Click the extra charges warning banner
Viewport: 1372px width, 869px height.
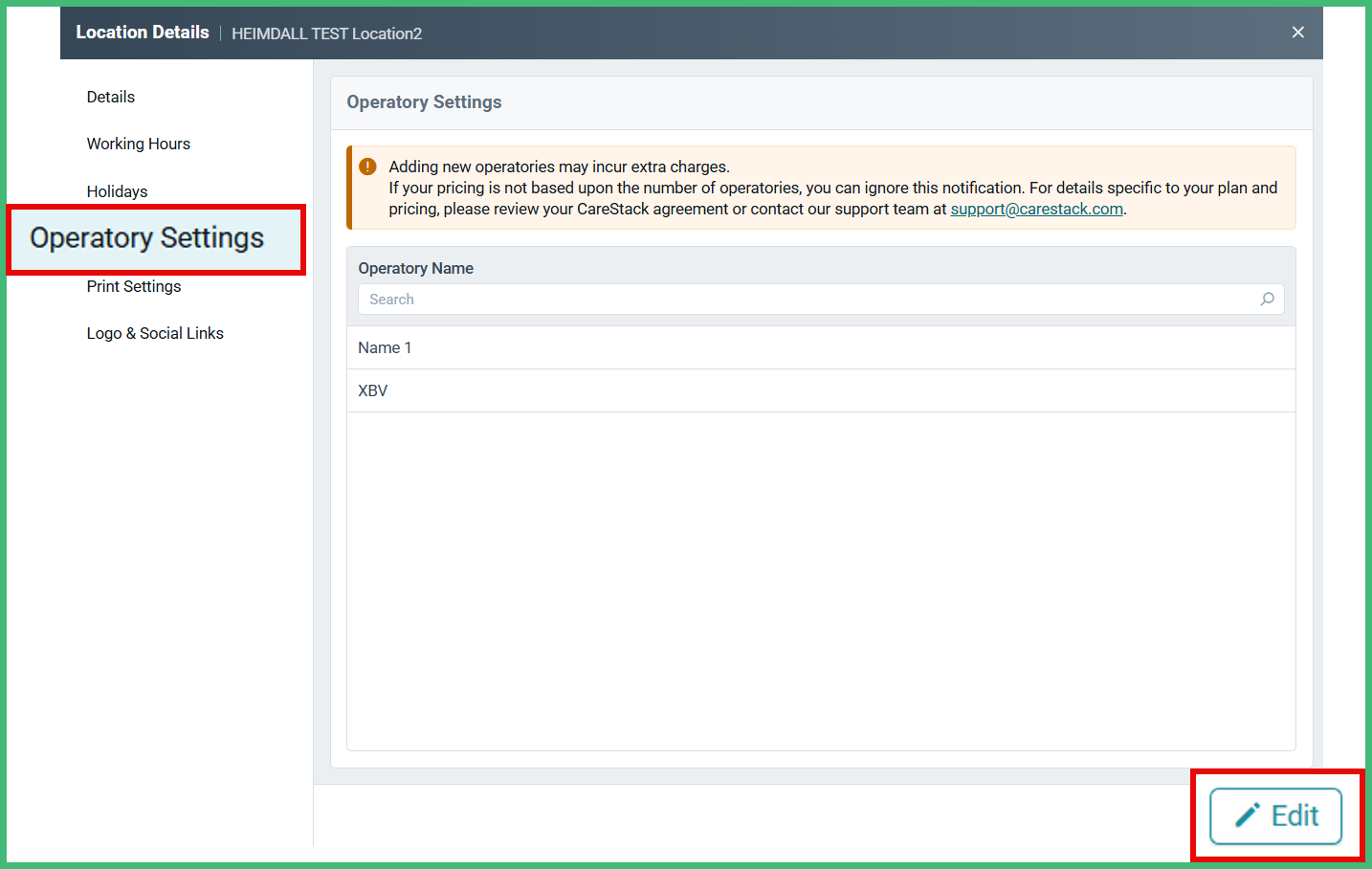point(821,187)
